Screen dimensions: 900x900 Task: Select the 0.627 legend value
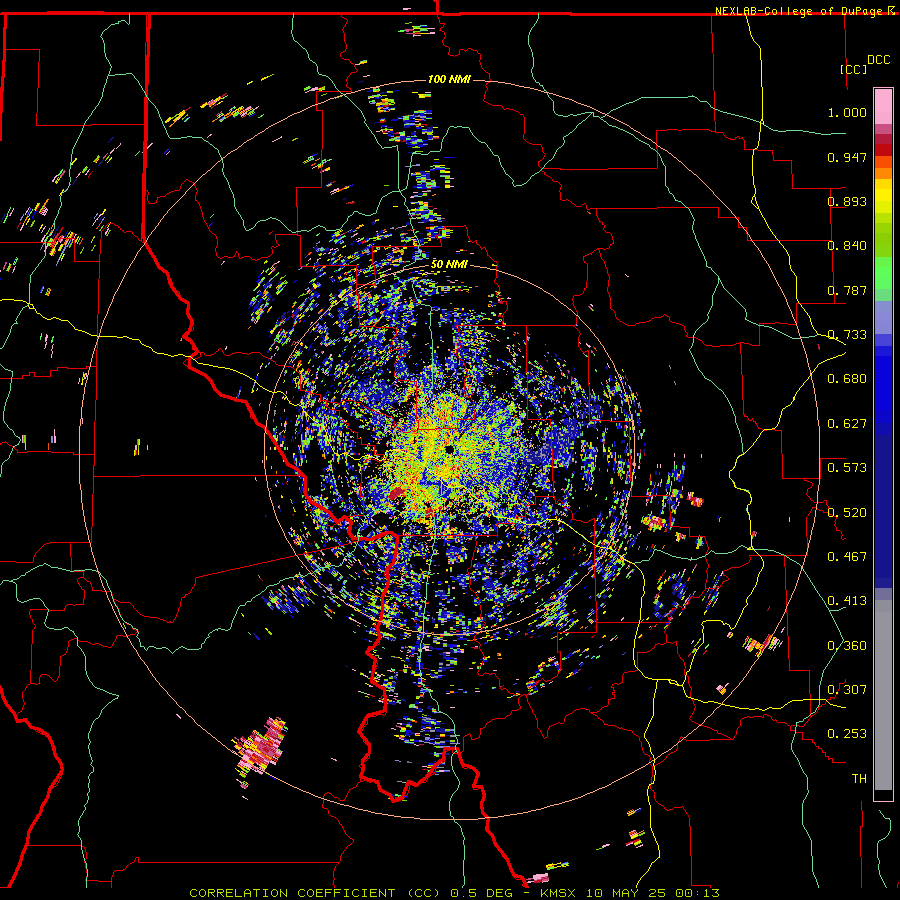point(847,424)
